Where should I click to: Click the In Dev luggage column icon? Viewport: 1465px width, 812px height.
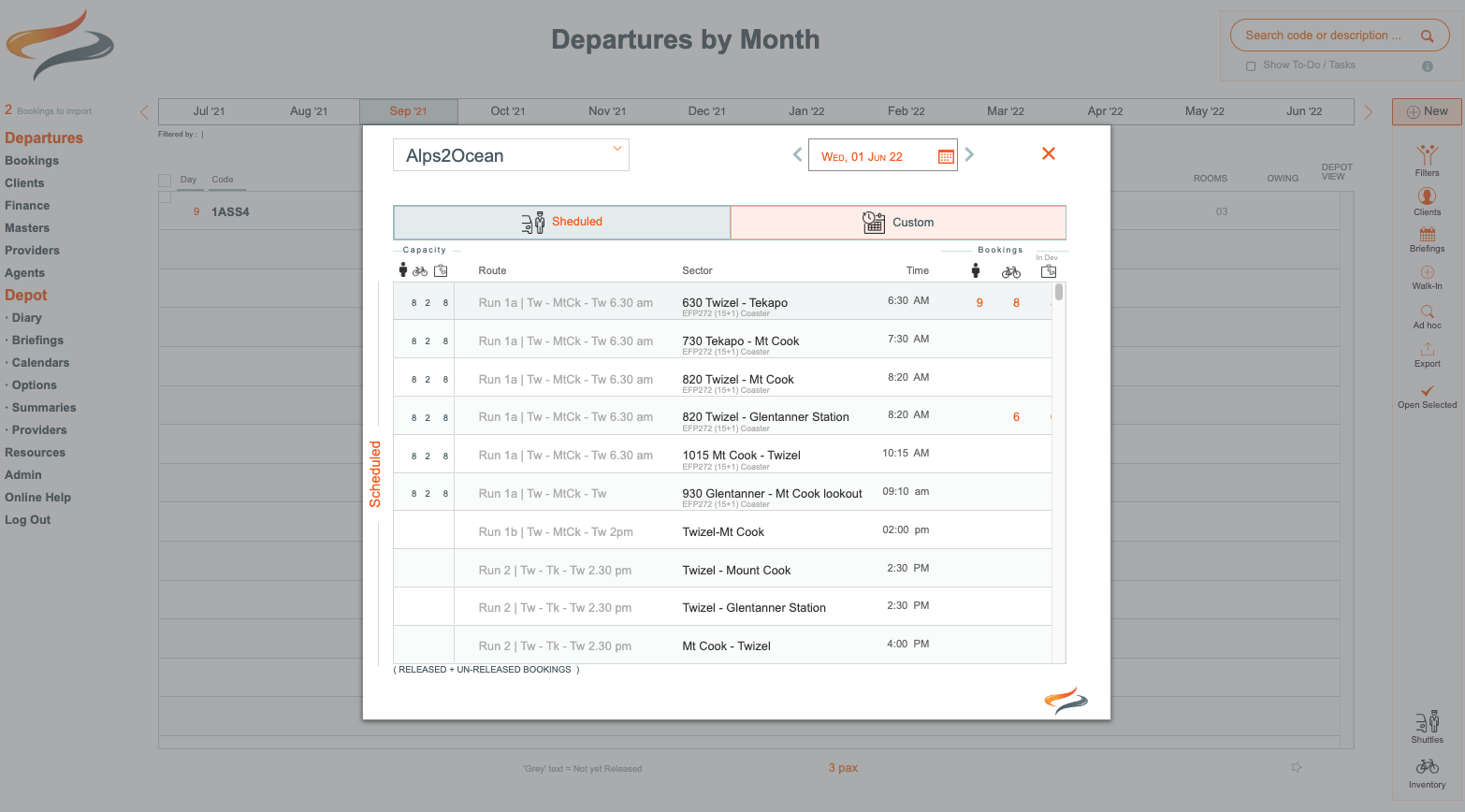point(1049,270)
